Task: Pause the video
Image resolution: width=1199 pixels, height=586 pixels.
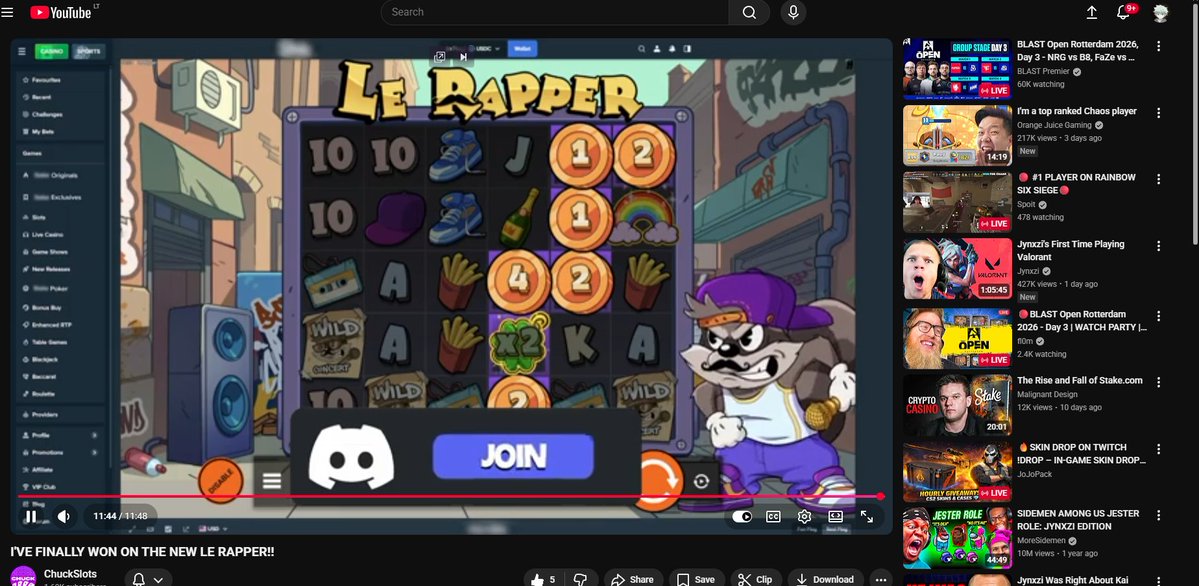Action: pos(31,516)
